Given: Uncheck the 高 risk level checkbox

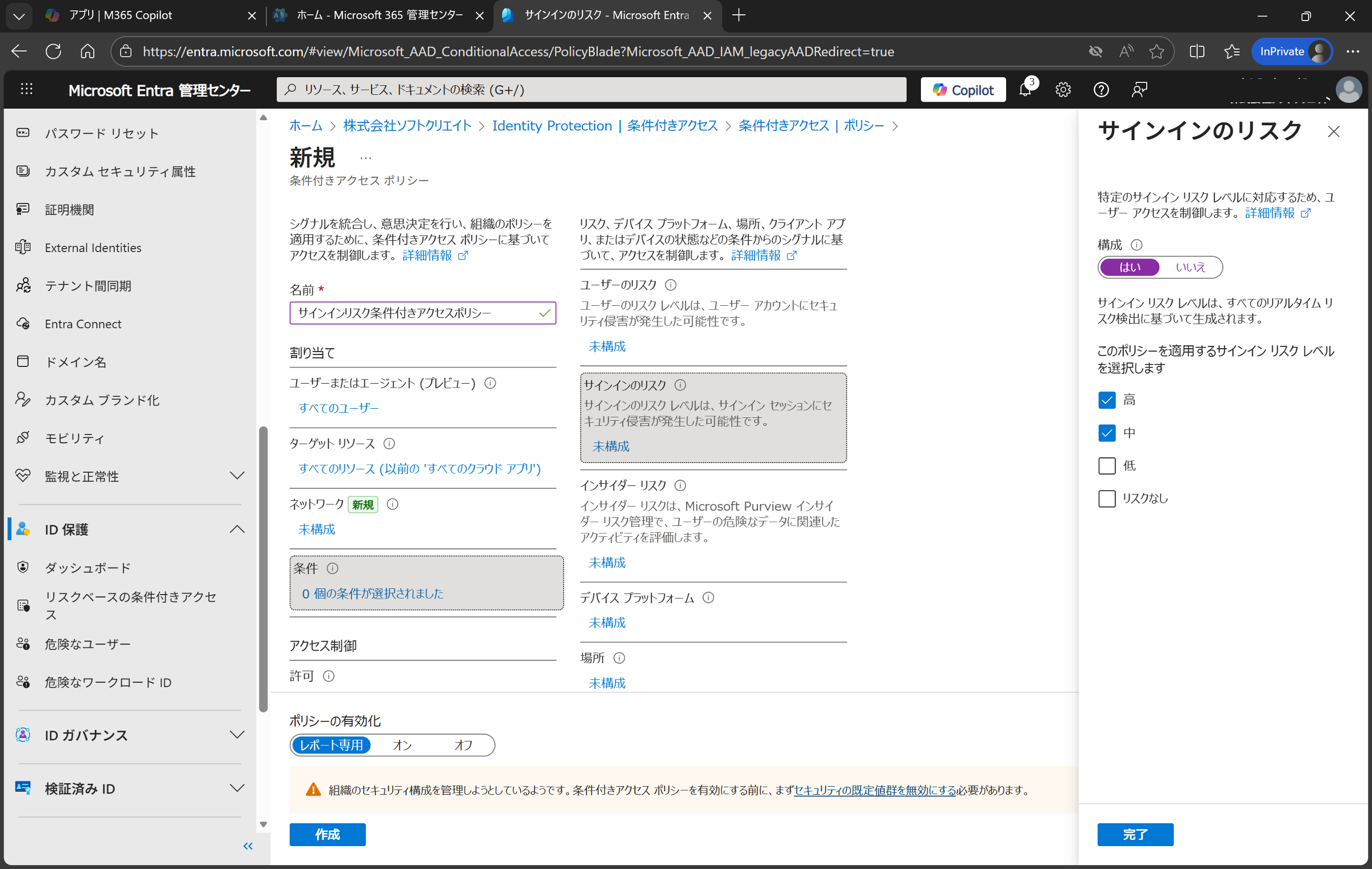Looking at the screenshot, I should click(1107, 400).
